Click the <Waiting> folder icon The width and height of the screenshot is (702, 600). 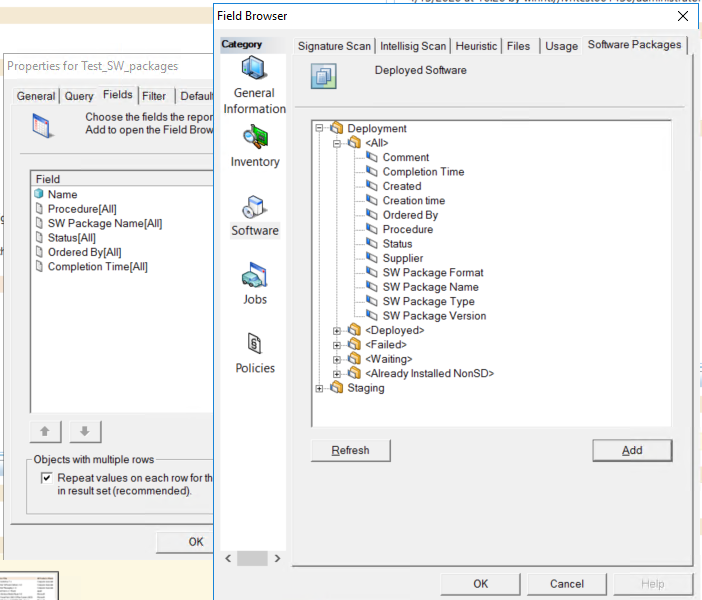click(354, 358)
